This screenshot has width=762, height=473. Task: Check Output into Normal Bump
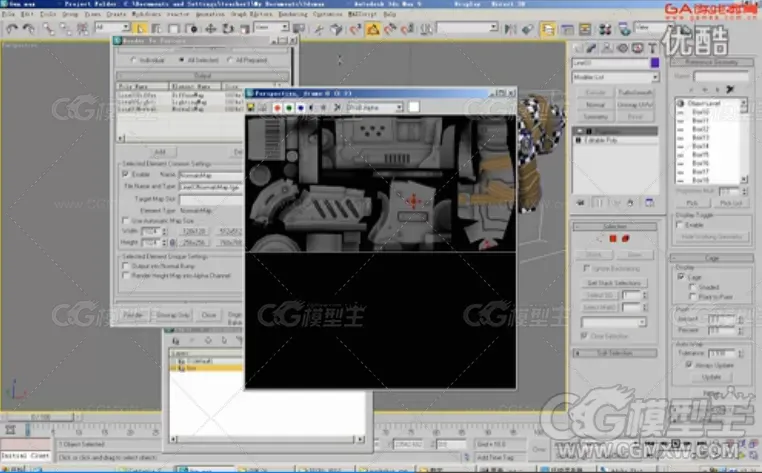click(x=125, y=266)
